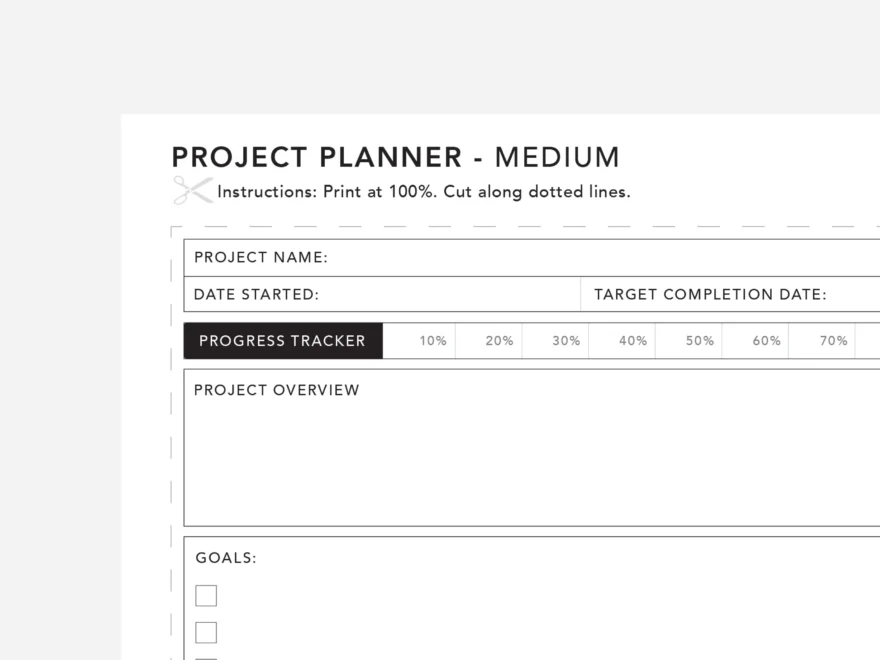The image size is (880, 660).
Task: Select the 70% progress cell
Action: click(822, 341)
